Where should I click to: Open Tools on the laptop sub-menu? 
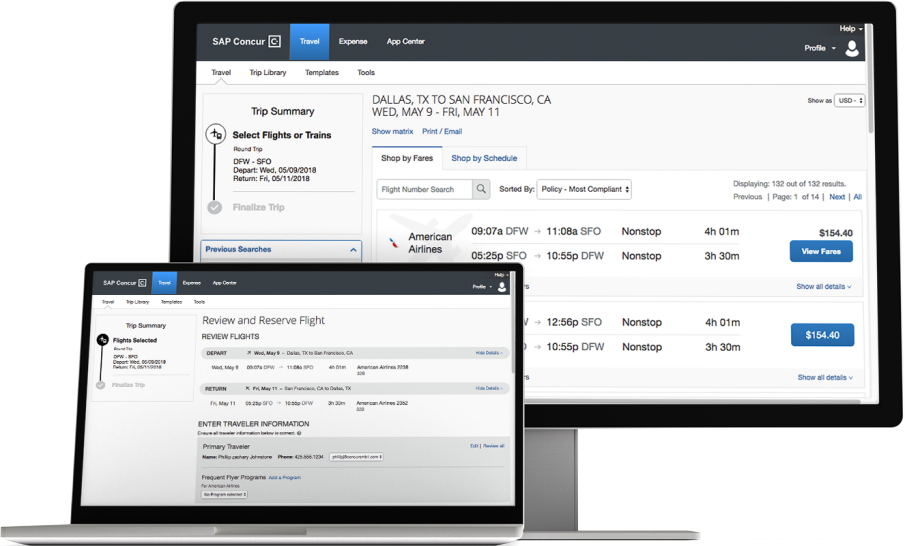(199, 302)
